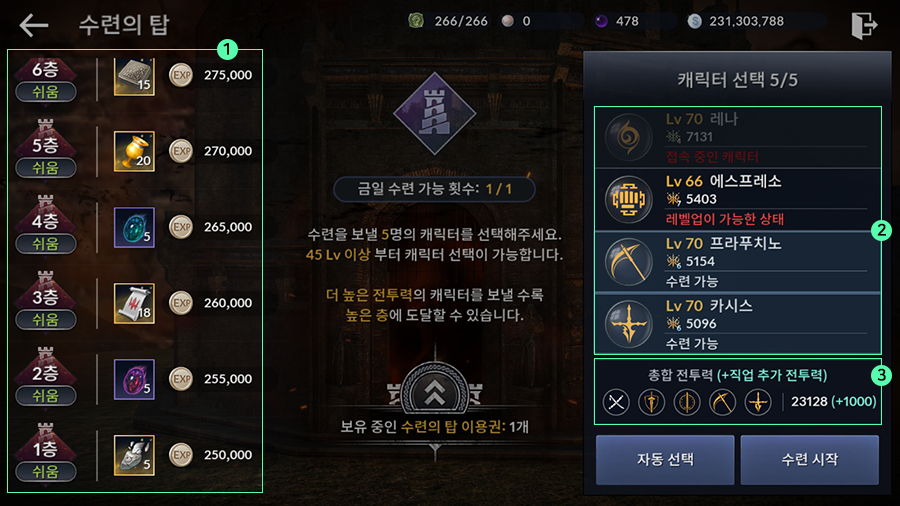Tap the silver currency 231,303,788
This screenshot has height=506, width=900.
click(736, 21)
